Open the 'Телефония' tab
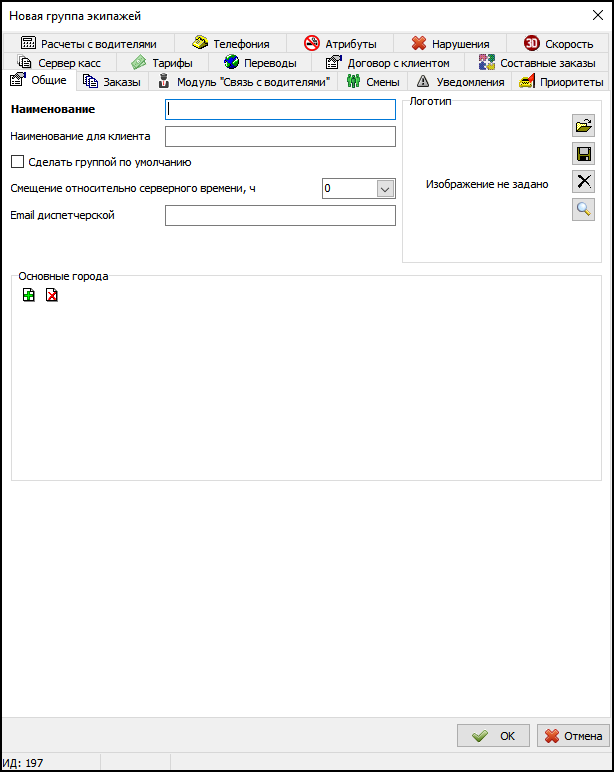 pos(230,44)
